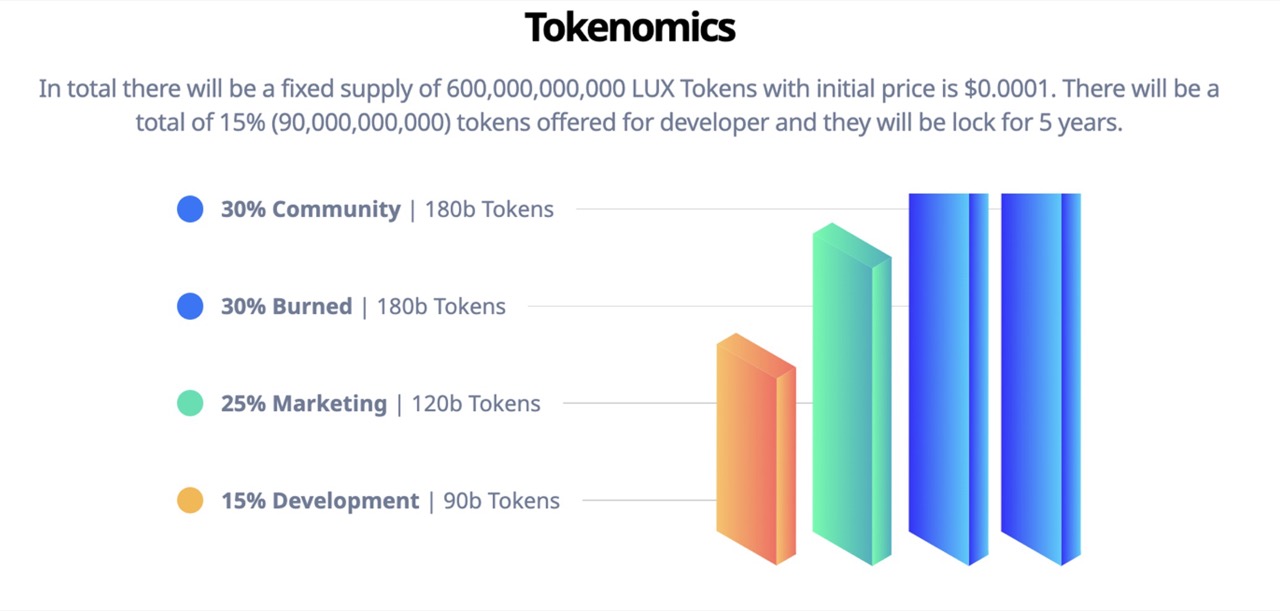Click "180b Tokens" beside Community

click(x=489, y=209)
